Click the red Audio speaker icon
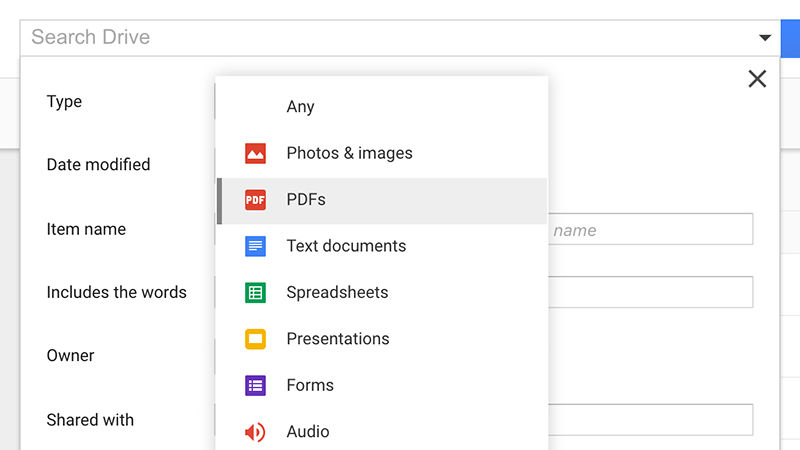 click(x=255, y=432)
